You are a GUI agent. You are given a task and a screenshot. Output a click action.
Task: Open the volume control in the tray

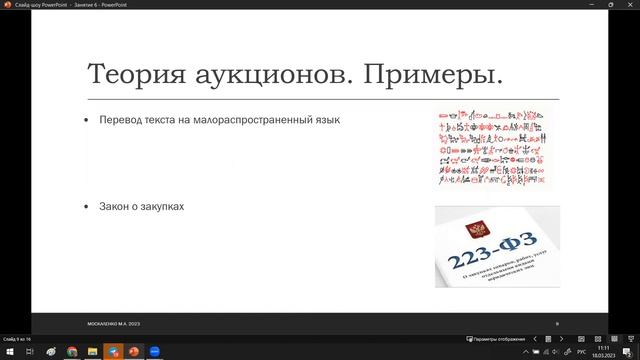click(556, 352)
